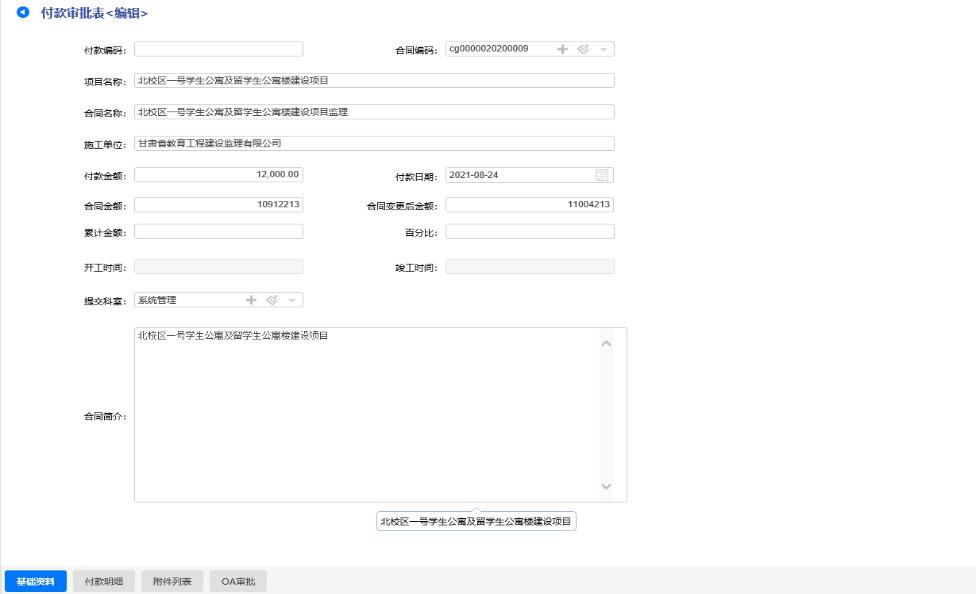Image resolution: width=976 pixels, height=594 pixels.
Task: Go to the OA审批 tab
Action: pyautogui.click(x=237, y=581)
